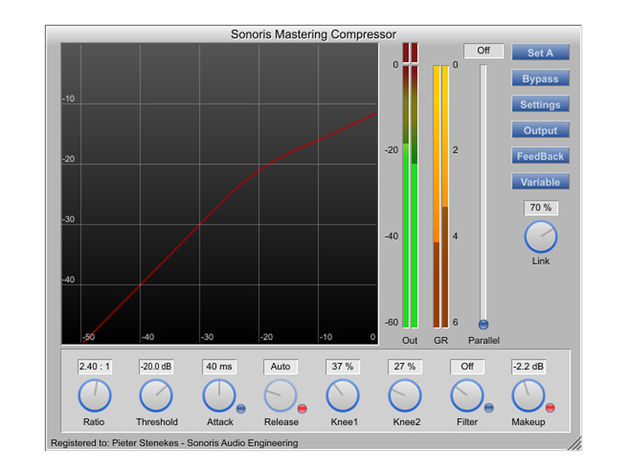Click the 27 % Knee2 field
Image resolution: width=630 pixels, height=473 pixels.
point(405,367)
